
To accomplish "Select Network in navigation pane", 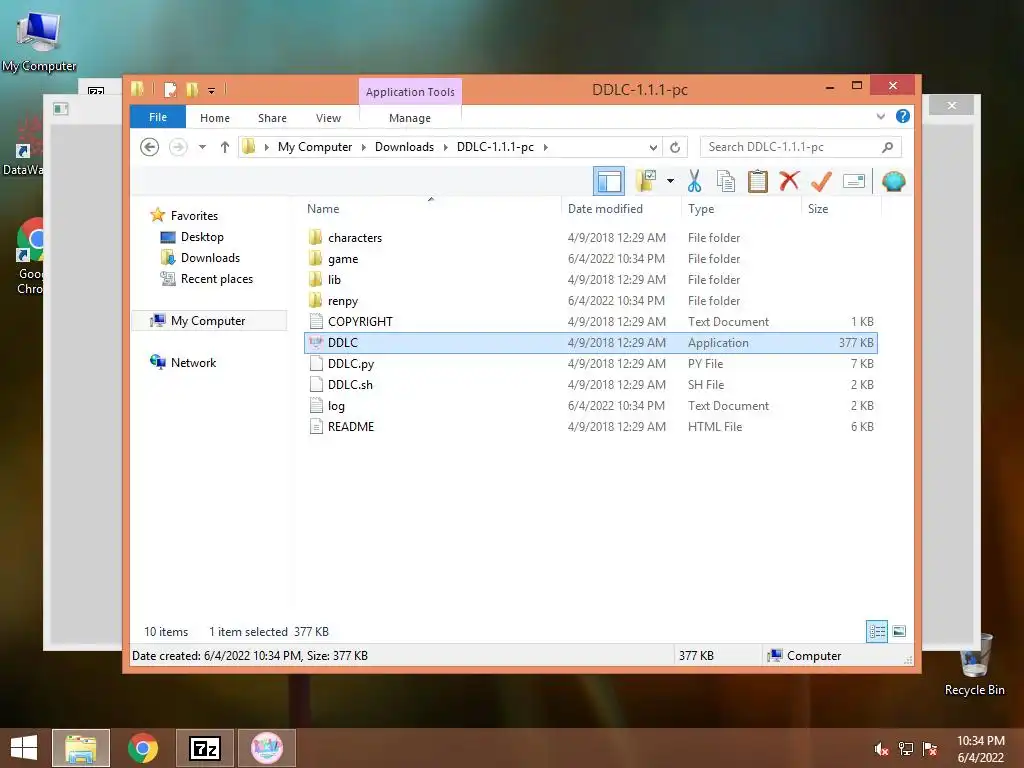I will [184, 362].
